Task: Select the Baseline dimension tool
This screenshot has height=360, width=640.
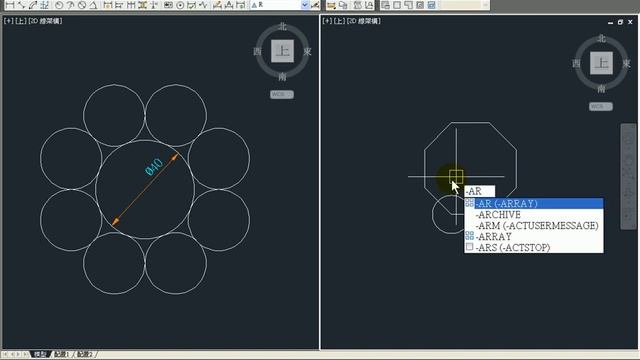Action: pyautogui.click(x=119, y=5)
